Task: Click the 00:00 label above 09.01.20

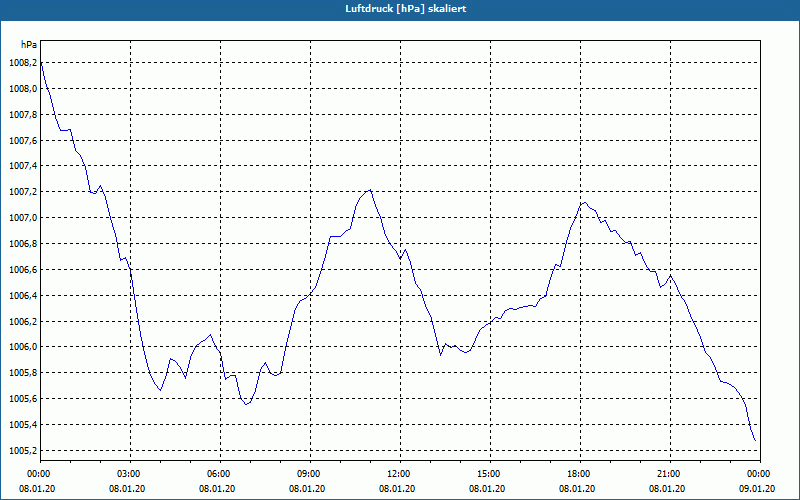Action: (x=760, y=474)
